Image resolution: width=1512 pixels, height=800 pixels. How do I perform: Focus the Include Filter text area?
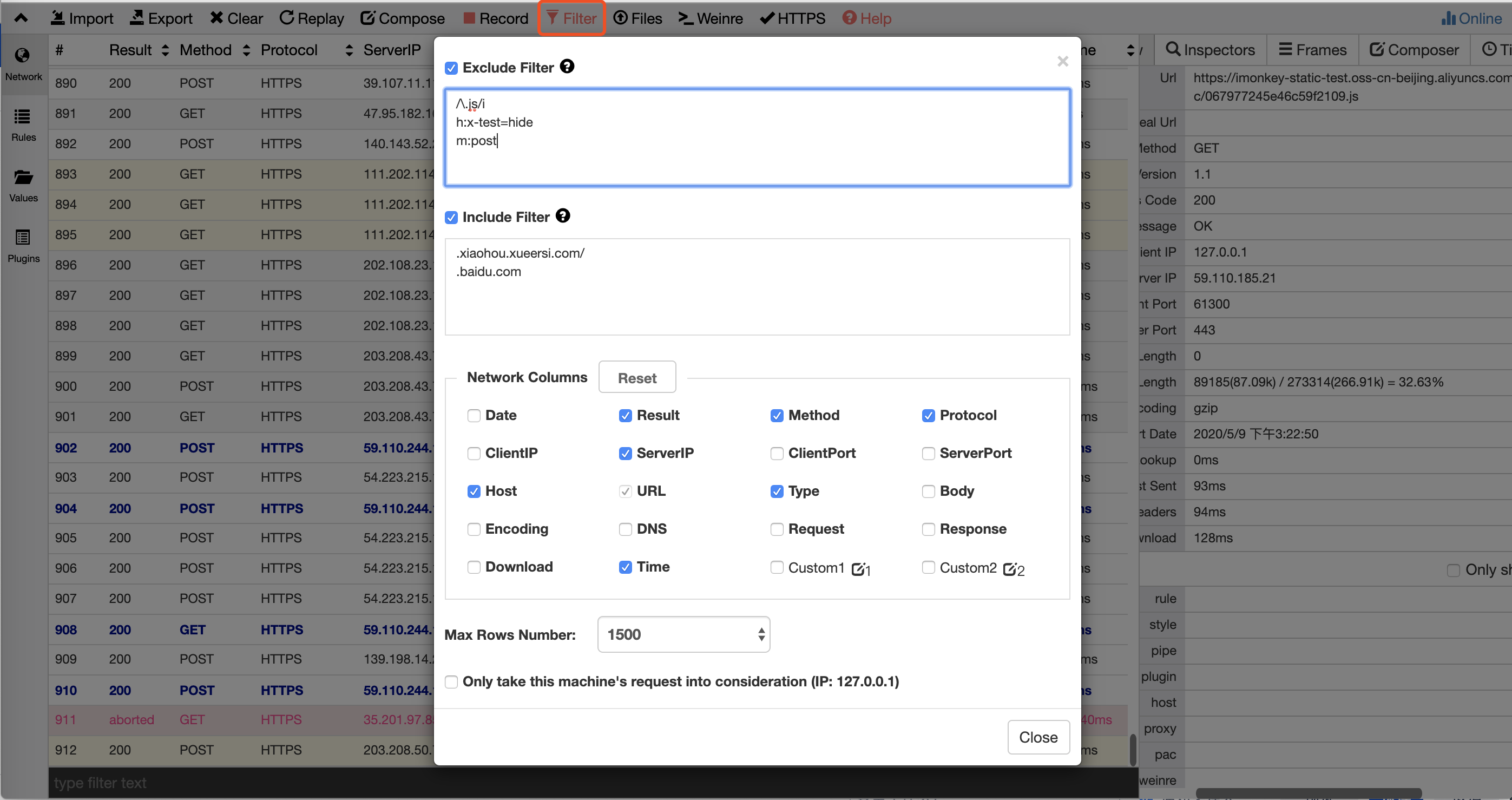click(x=757, y=286)
